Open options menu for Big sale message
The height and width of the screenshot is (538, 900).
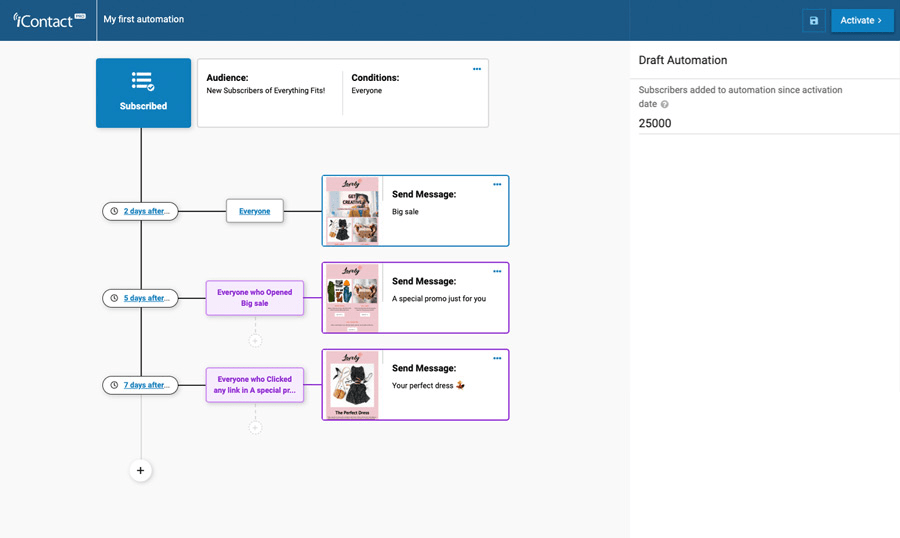[x=497, y=184]
